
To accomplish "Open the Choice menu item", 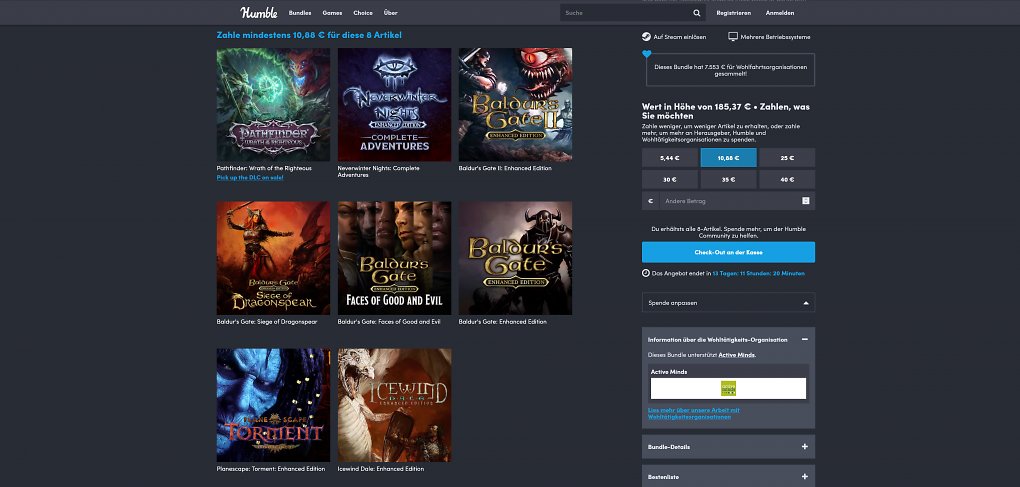I will coord(363,13).
